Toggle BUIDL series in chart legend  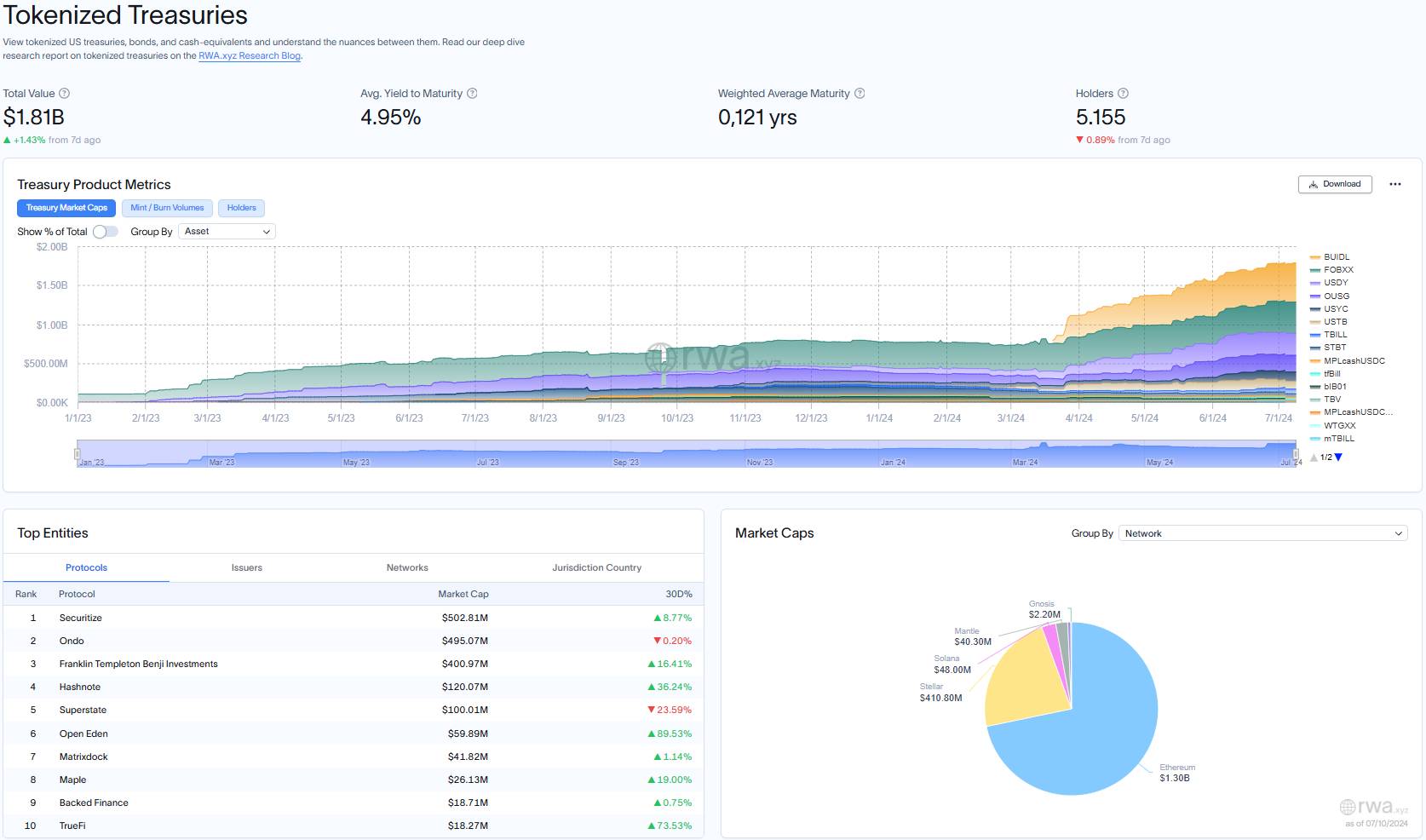pyautogui.click(x=1330, y=257)
